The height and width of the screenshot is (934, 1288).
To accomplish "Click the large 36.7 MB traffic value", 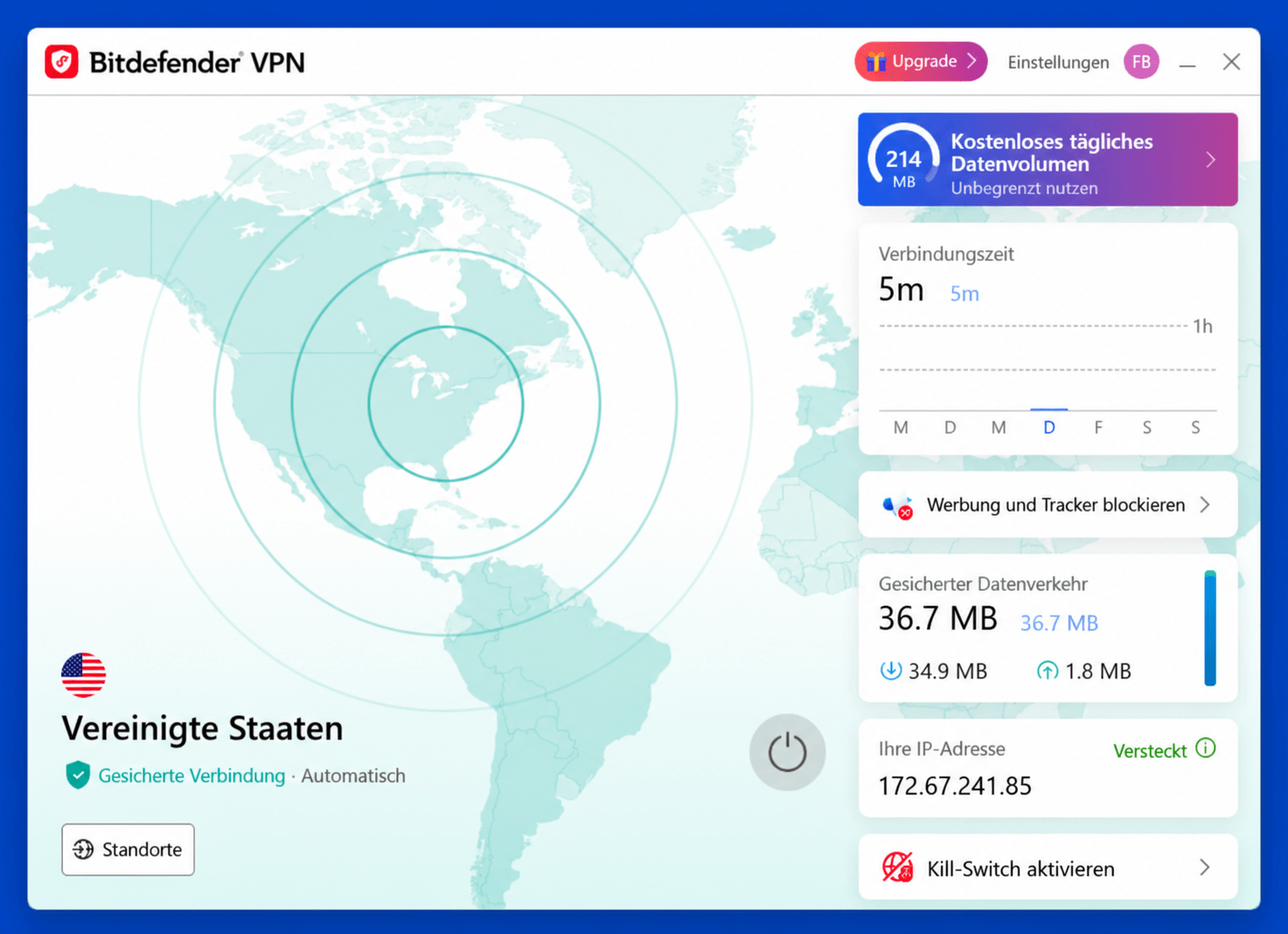I will 937,618.
